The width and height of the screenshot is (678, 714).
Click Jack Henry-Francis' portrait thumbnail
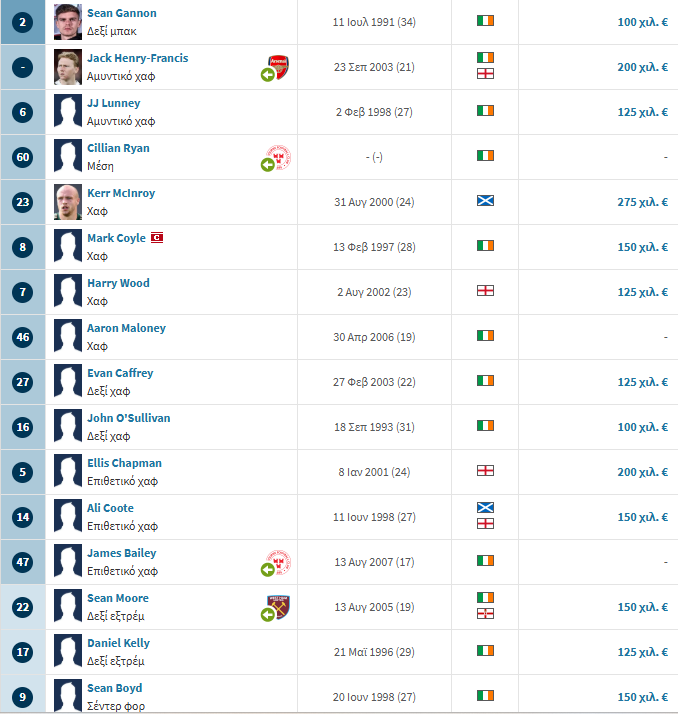pyautogui.click(x=68, y=67)
